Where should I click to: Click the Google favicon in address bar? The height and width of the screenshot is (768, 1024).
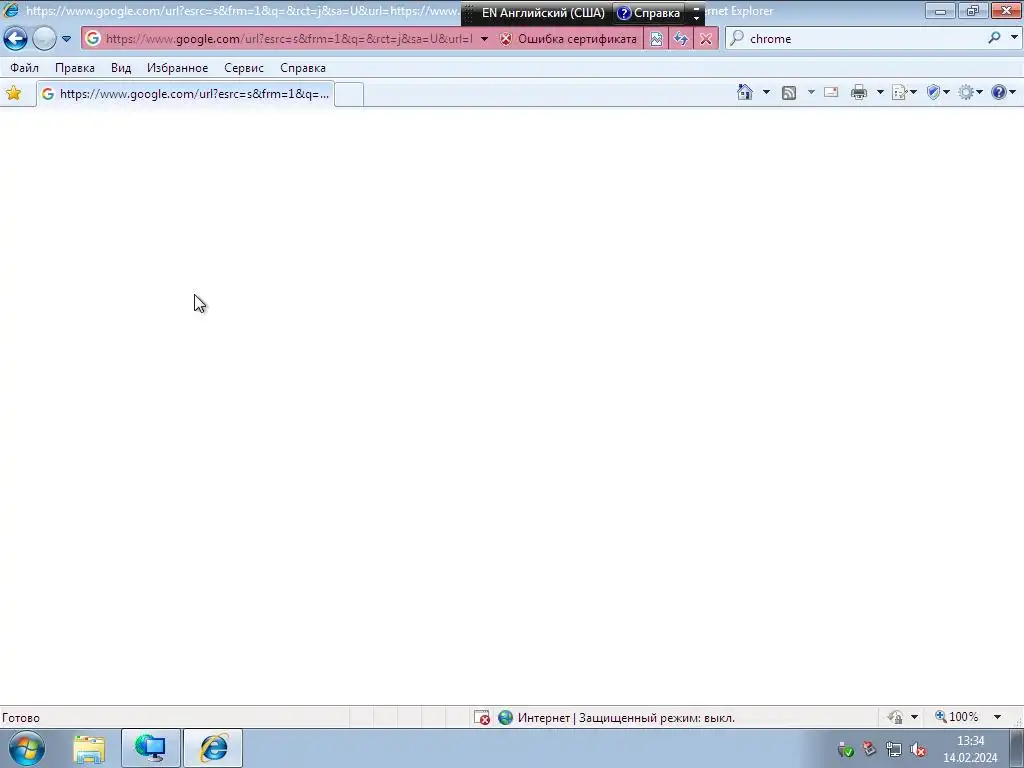[x=93, y=39]
